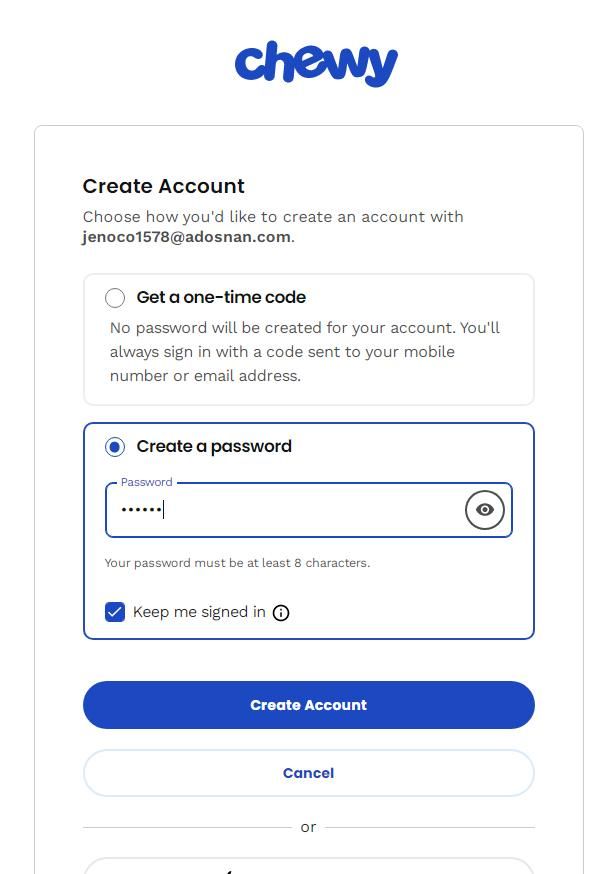Submit with the blue Create Account button
This screenshot has height=874, width=598.
pyautogui.click(x=309, y=705)
